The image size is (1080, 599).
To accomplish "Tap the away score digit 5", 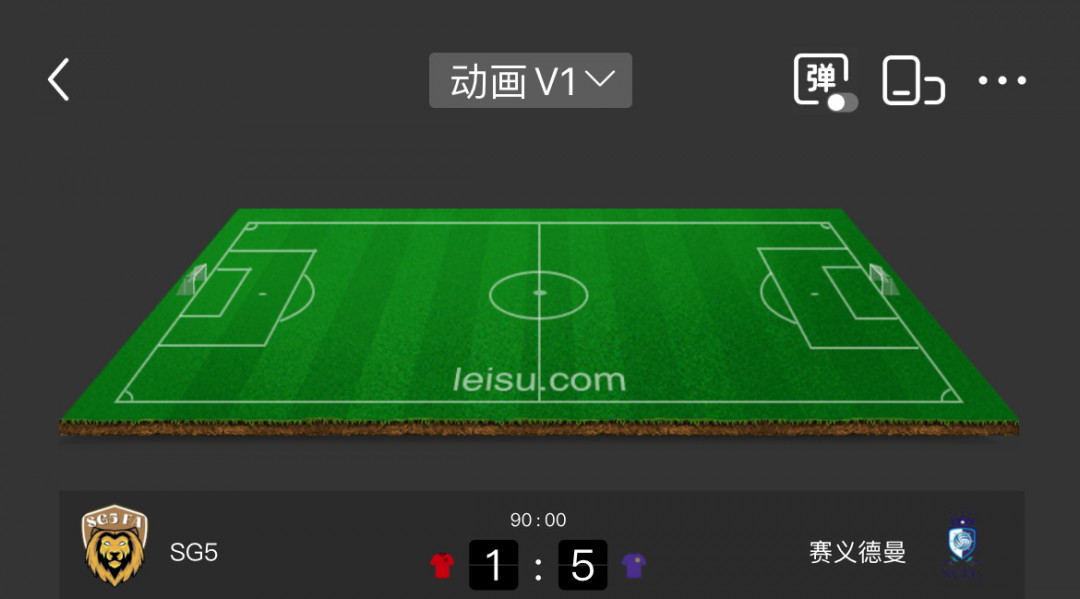I will 583,565.
